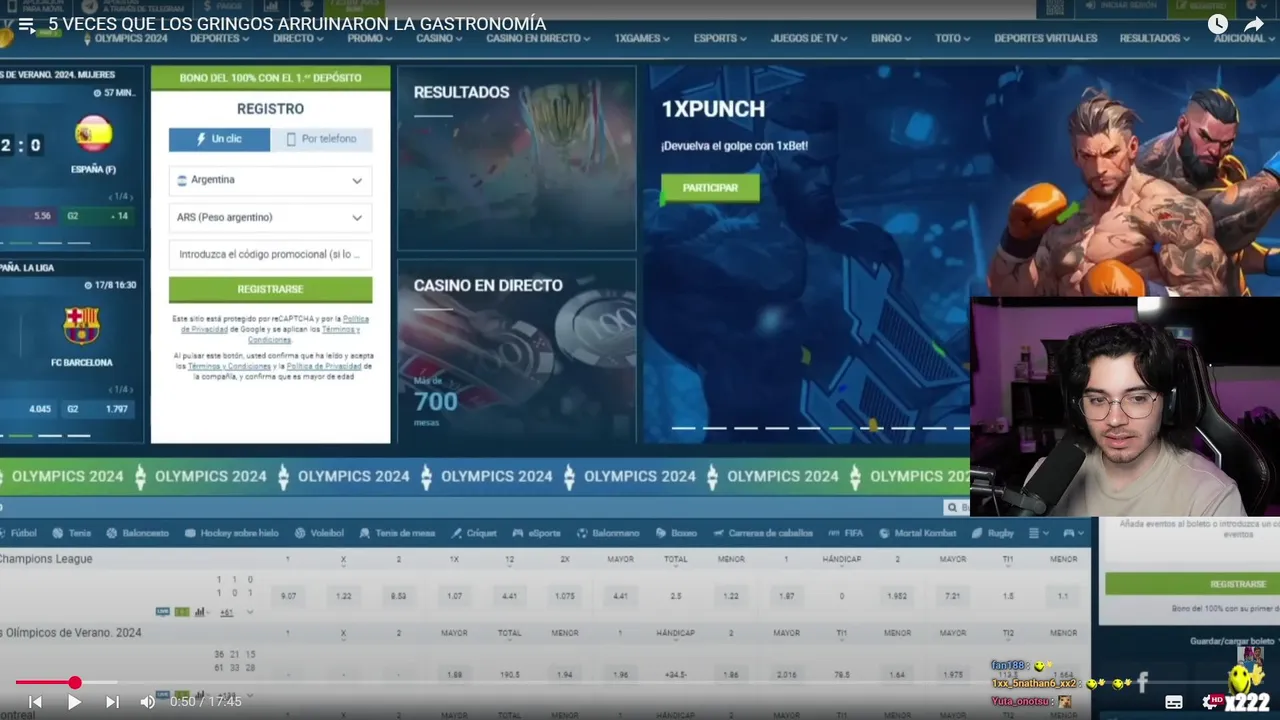Click the streamer webcam overlay

point(1125,406)
